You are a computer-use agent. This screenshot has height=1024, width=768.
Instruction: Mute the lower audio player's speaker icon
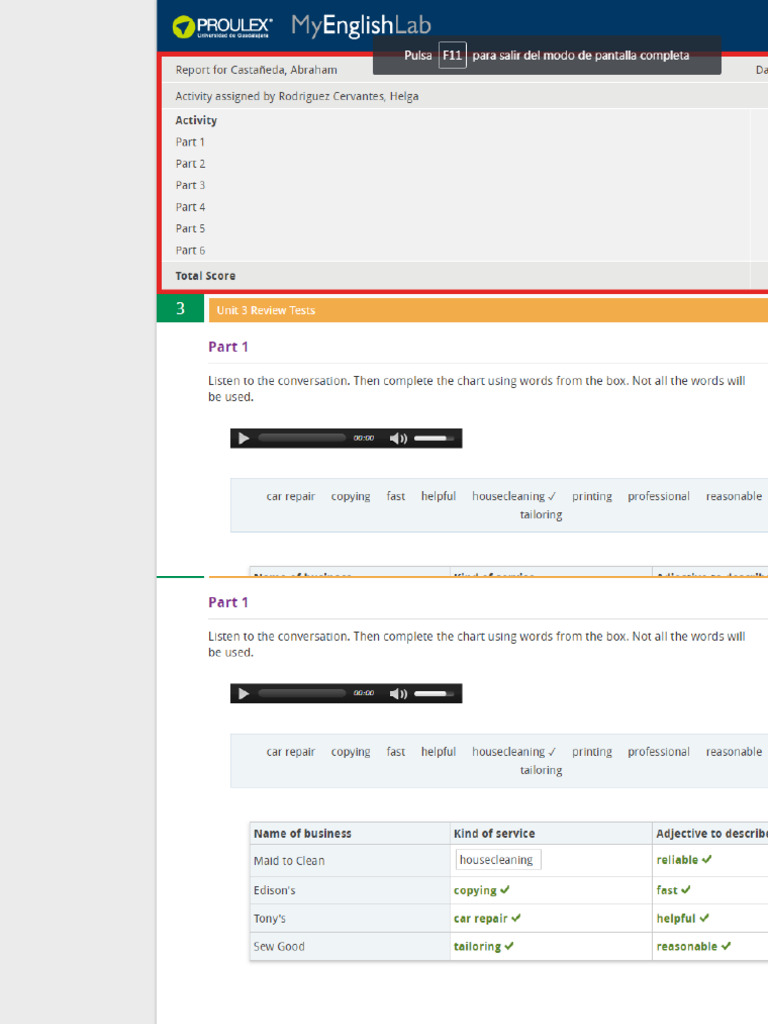click(x=398, y=694)
